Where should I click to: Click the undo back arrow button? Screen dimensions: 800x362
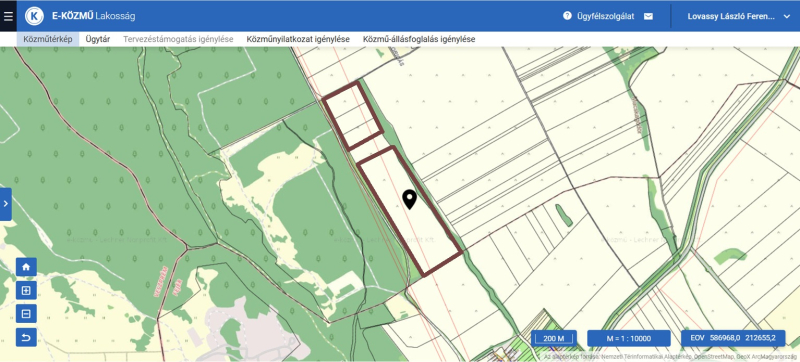(26, 337)
